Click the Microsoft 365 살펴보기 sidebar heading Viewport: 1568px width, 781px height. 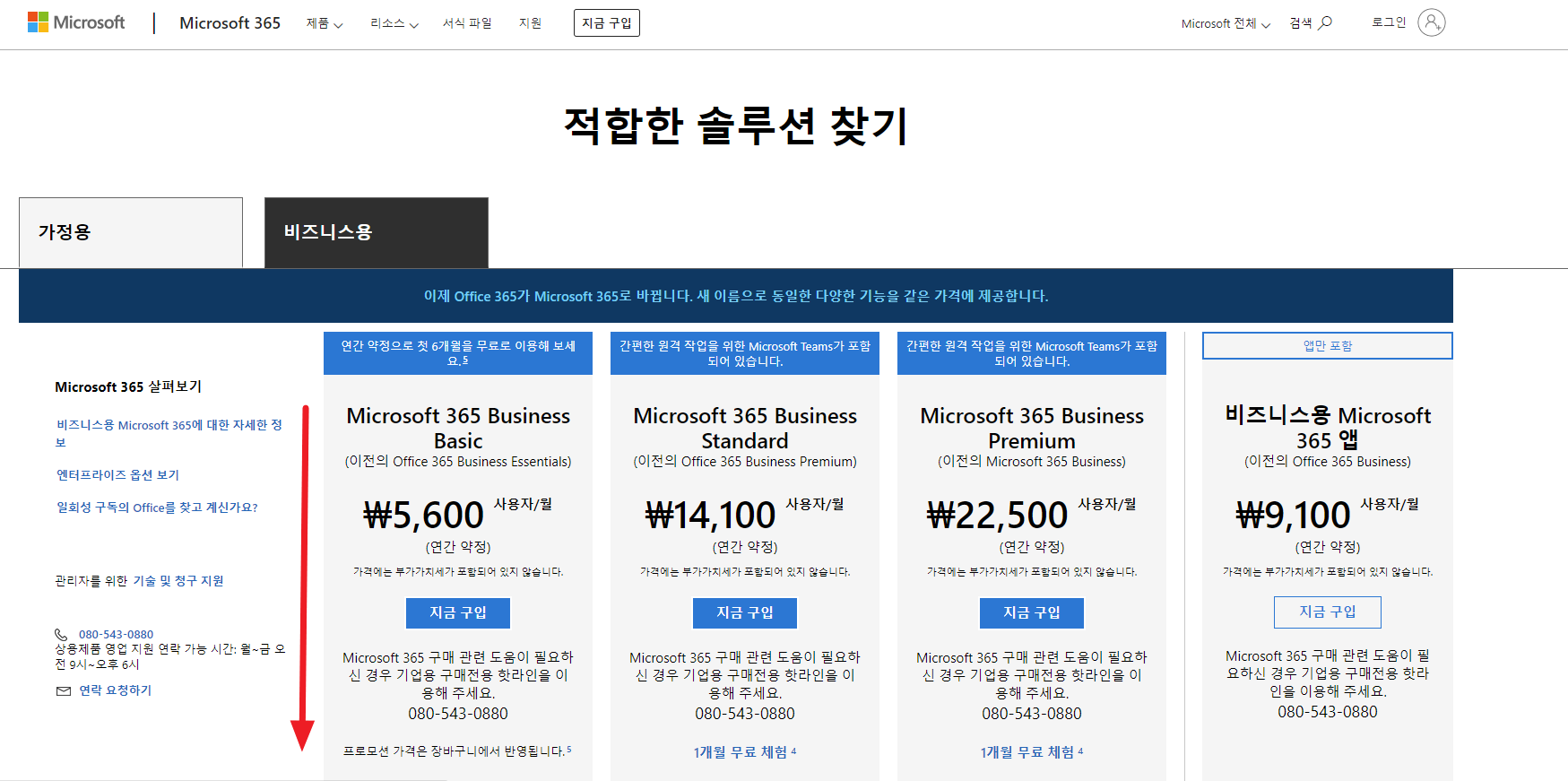click(128, 386)
